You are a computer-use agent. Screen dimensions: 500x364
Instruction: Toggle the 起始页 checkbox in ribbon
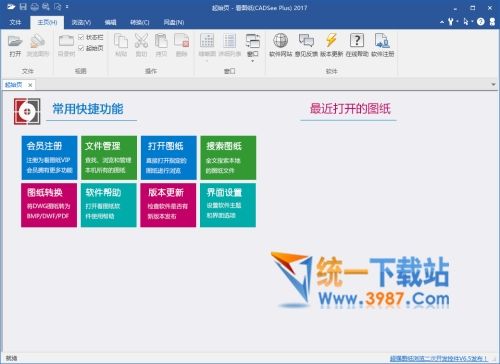(x=81, y=48)
